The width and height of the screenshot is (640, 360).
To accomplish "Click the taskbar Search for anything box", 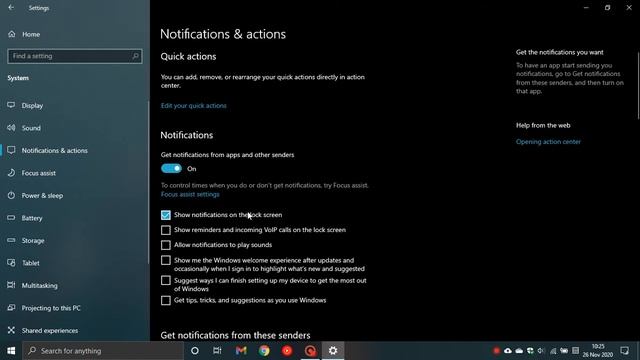I will (x=103, y=351).
